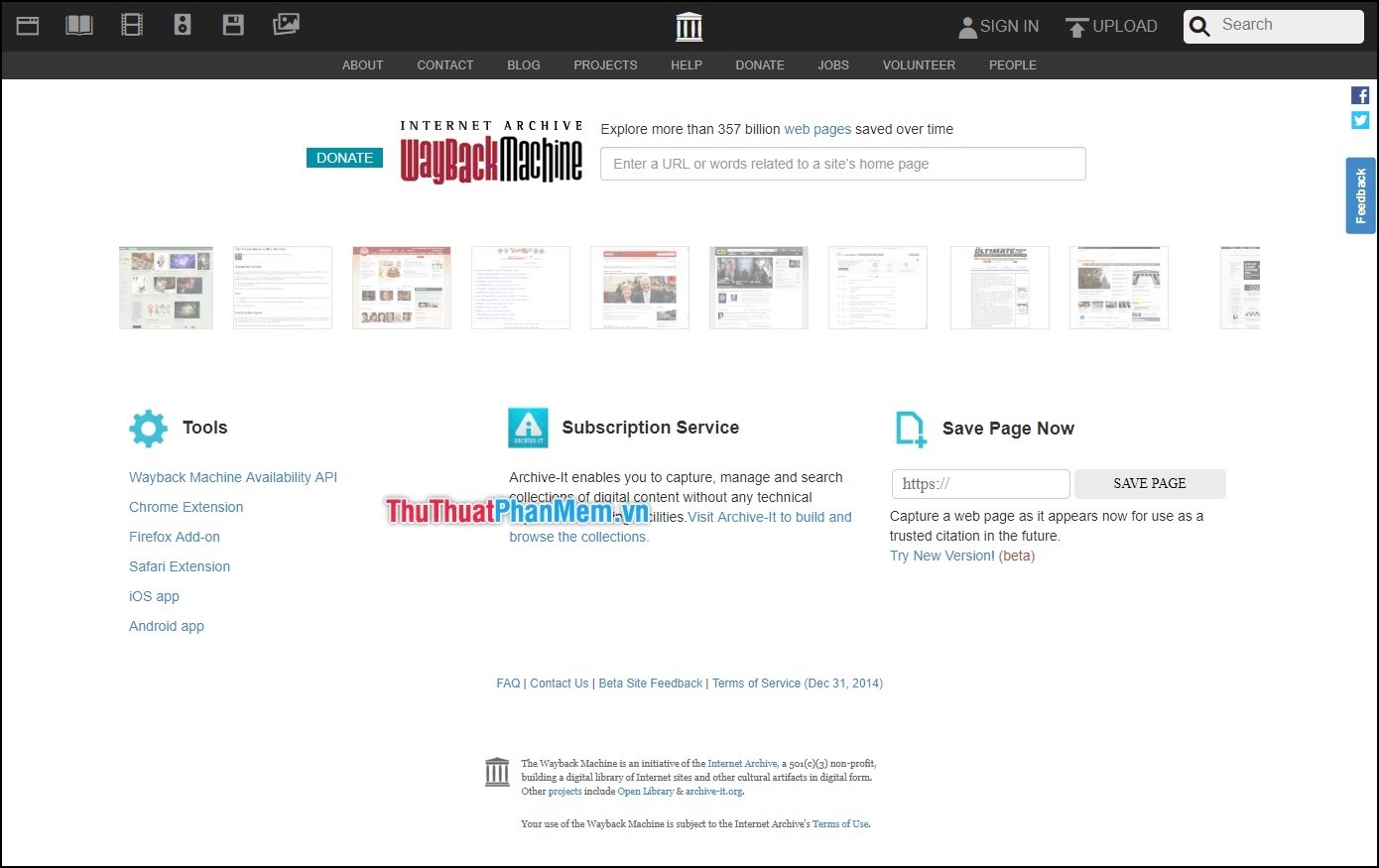The width and height of the screenshot is (1379, 868).
Task: Open the blue Feedback side tab
Action: click(x=1360, y=195)
